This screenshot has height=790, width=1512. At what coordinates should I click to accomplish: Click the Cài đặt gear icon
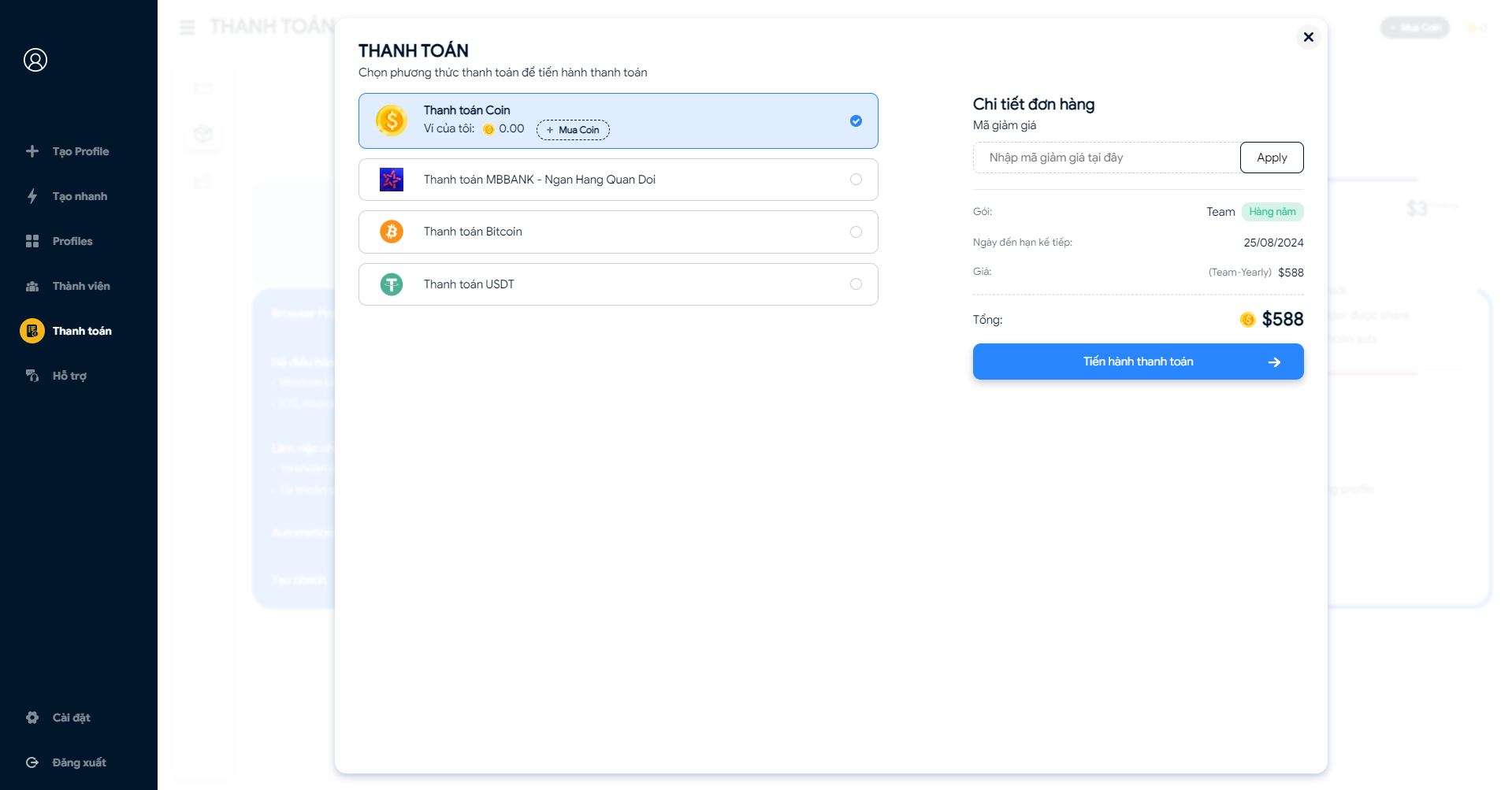(x=32, y=718)
